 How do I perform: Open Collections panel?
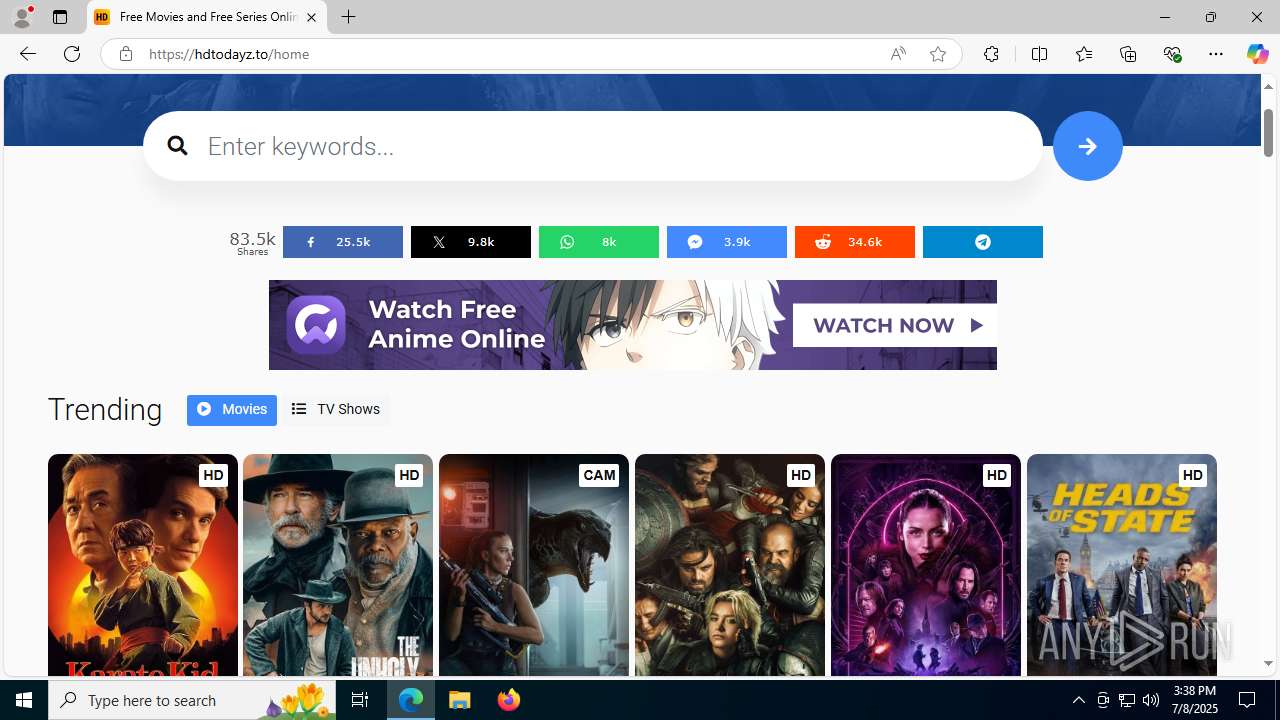(1128, 54)
